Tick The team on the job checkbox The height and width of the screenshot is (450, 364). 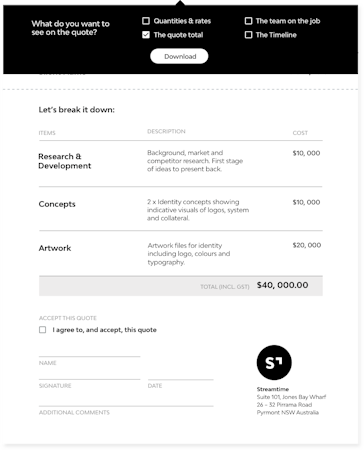[x=248, y=21]
